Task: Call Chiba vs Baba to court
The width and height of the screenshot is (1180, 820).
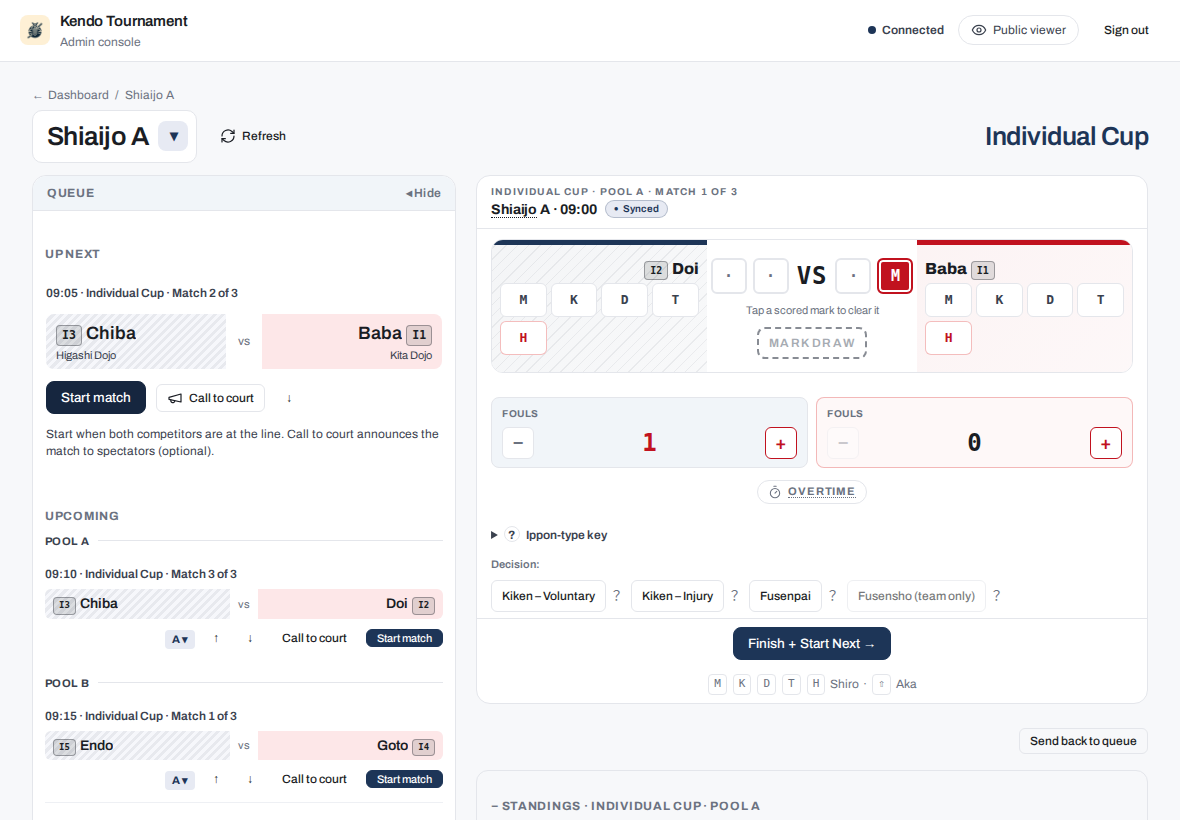Action: (211, 398)
